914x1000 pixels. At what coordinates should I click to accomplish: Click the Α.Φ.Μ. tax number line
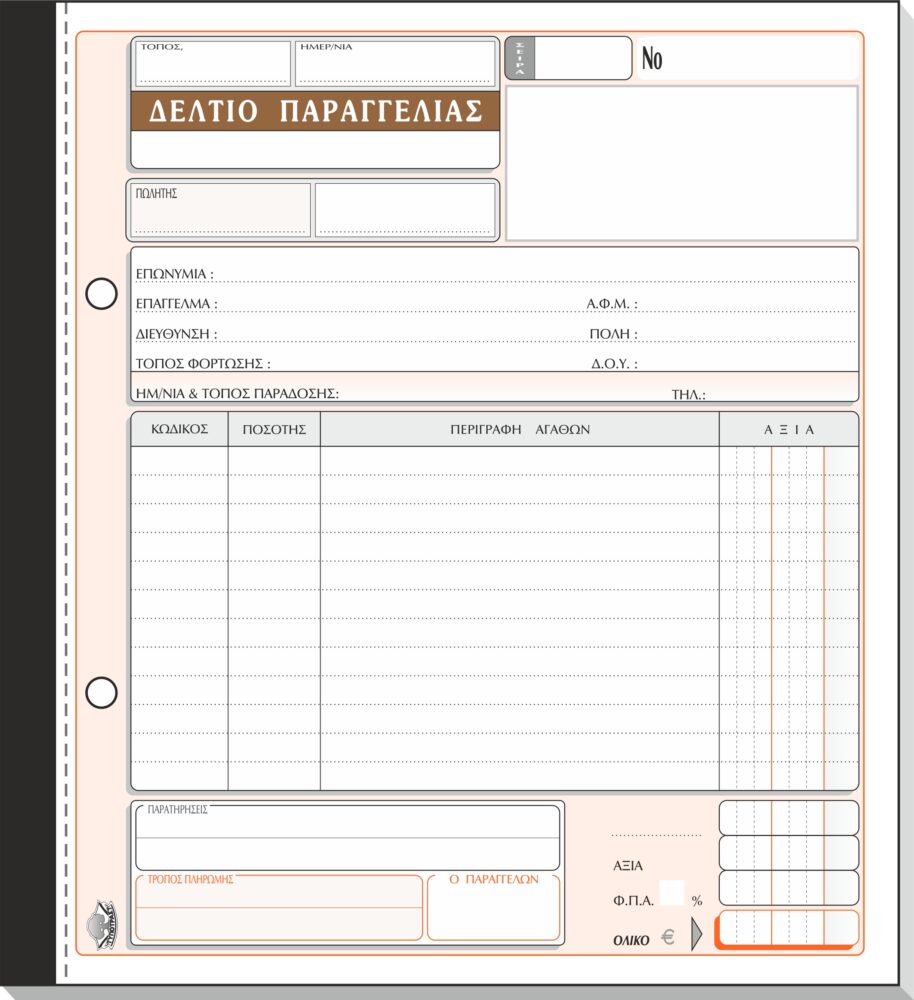[x=721, y=304]
